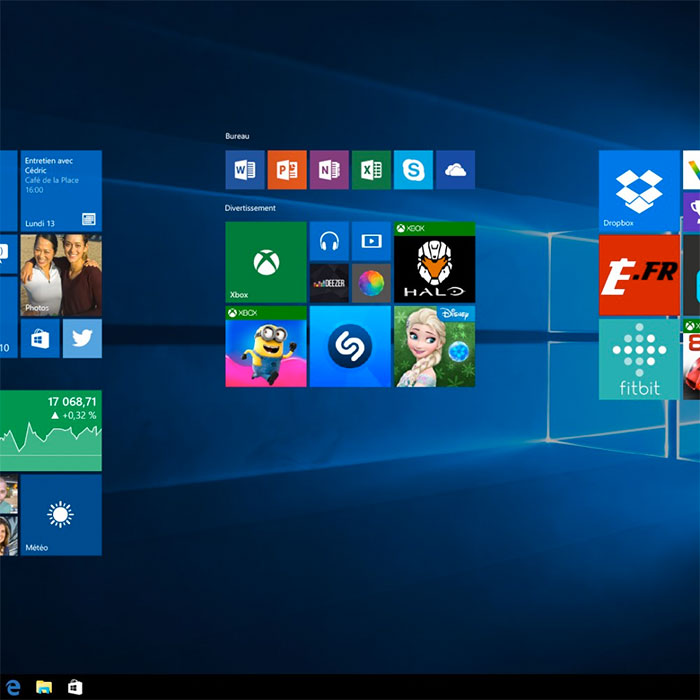This screenshot has width=700, height=700.
Task: Open the large green Xbox tile
Action: (x=266, y=262)
